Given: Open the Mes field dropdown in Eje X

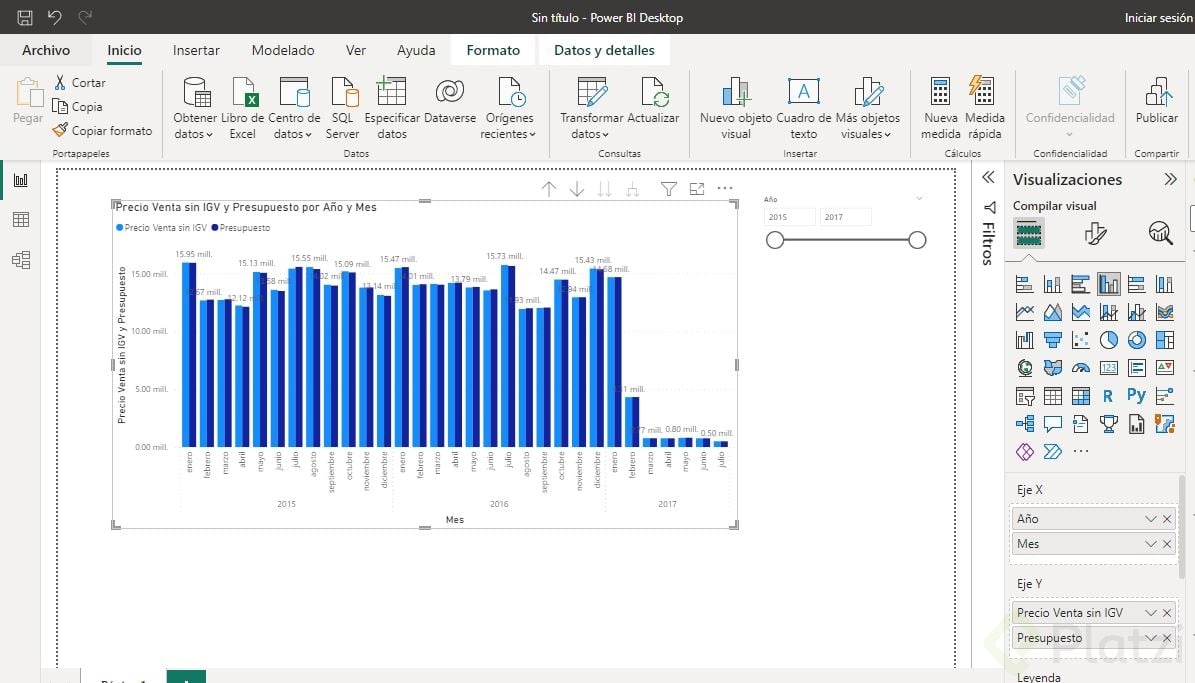Looking at the screenshot, I should tap(1150, 544).
